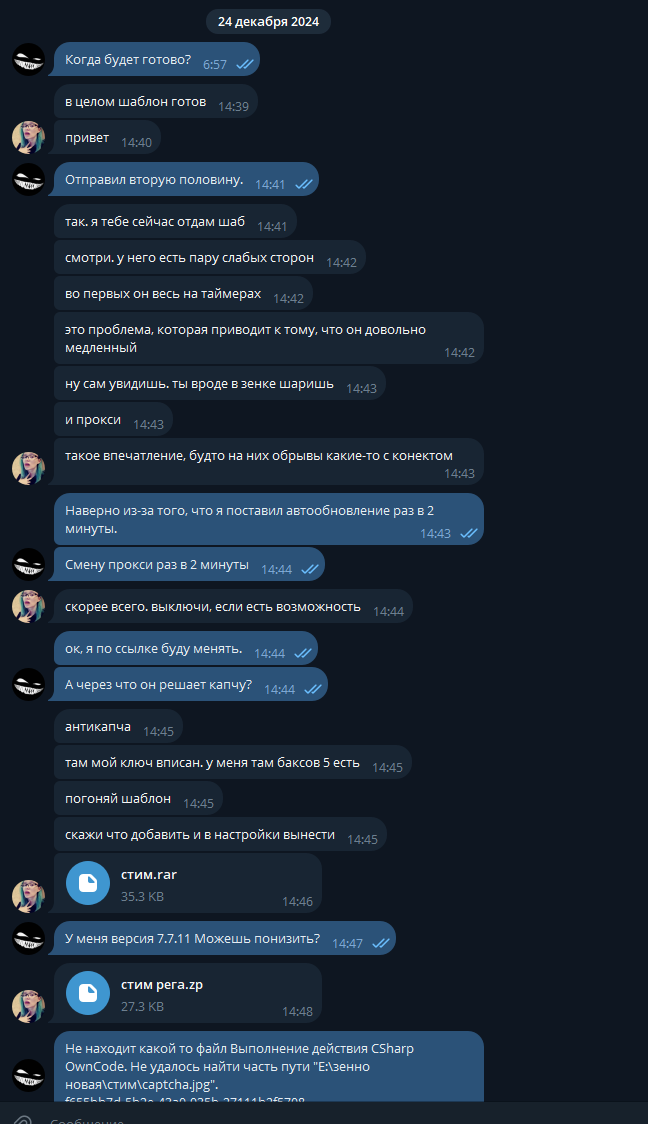Viewport: 648px width, 1124px height.
Task: Click the стим рега.zp file name
Action: (162, 985)
